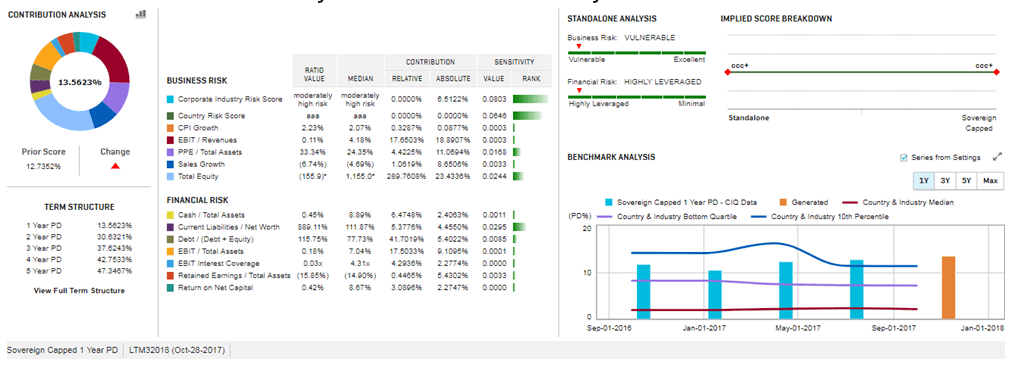Screen dimensions: 1015x366
Task: Click EBIT / Revenues absolute value 18.8907%
Action: [453, 140]
